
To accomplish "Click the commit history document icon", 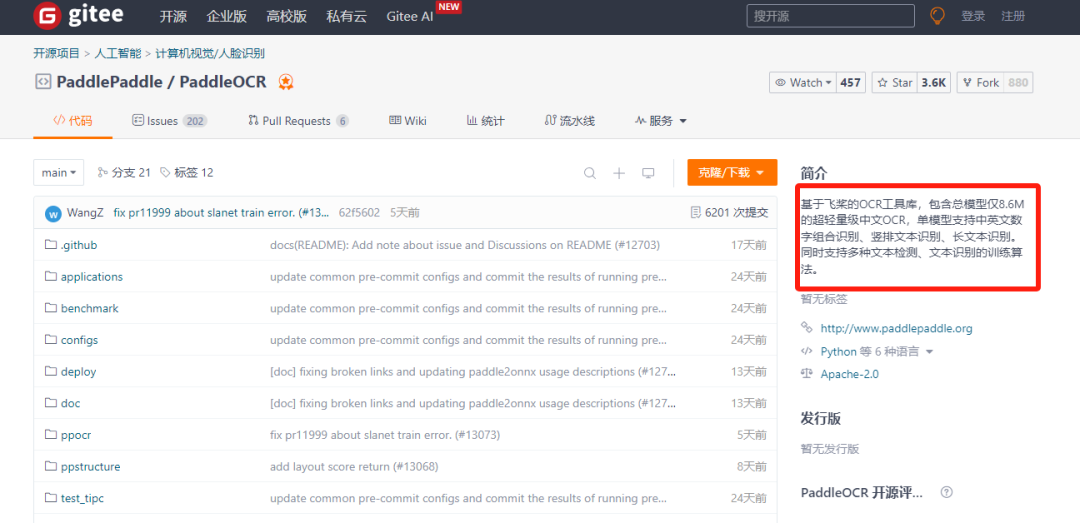I will pos(696,213).
